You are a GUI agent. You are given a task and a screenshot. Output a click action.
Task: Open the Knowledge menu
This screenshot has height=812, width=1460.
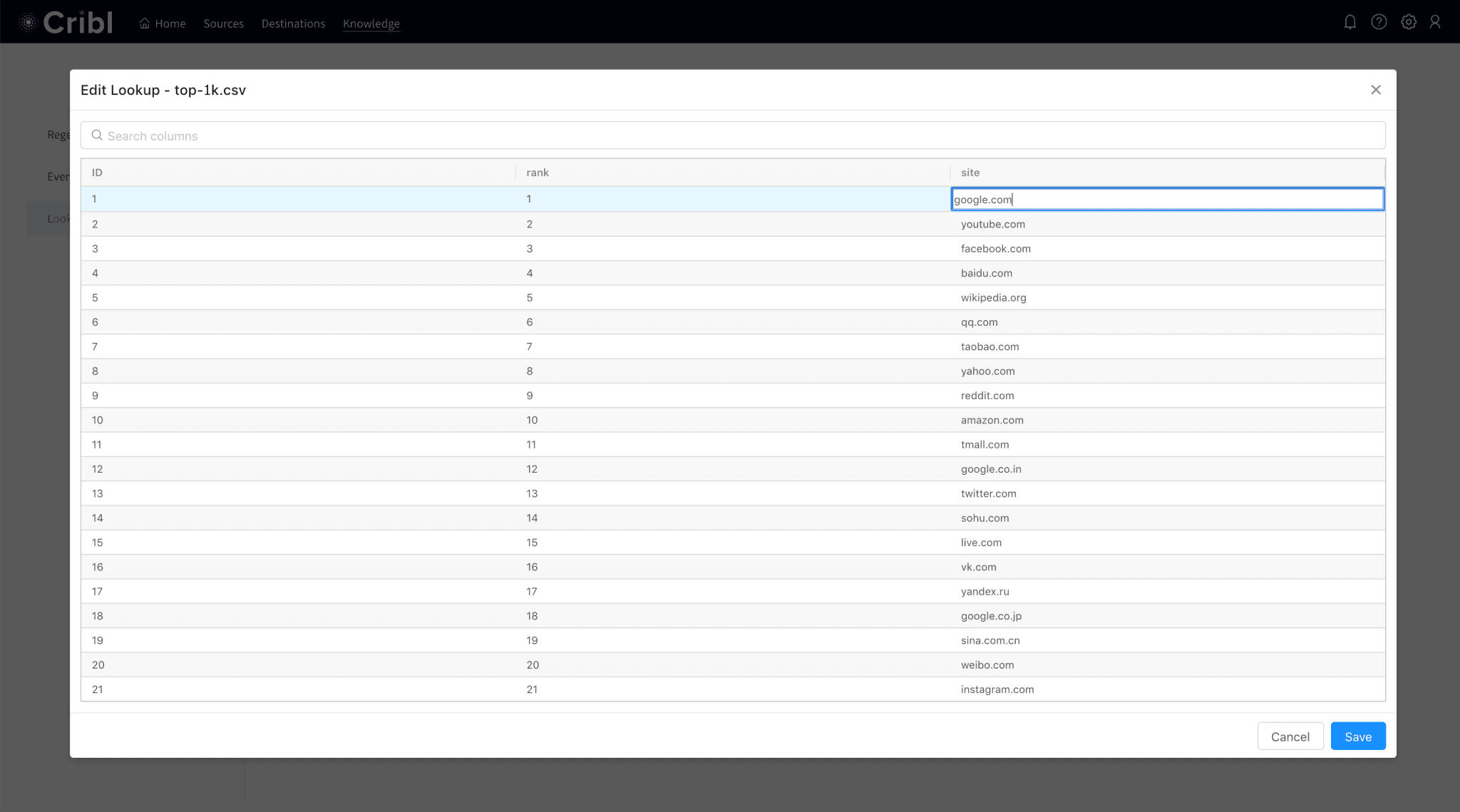371,24
